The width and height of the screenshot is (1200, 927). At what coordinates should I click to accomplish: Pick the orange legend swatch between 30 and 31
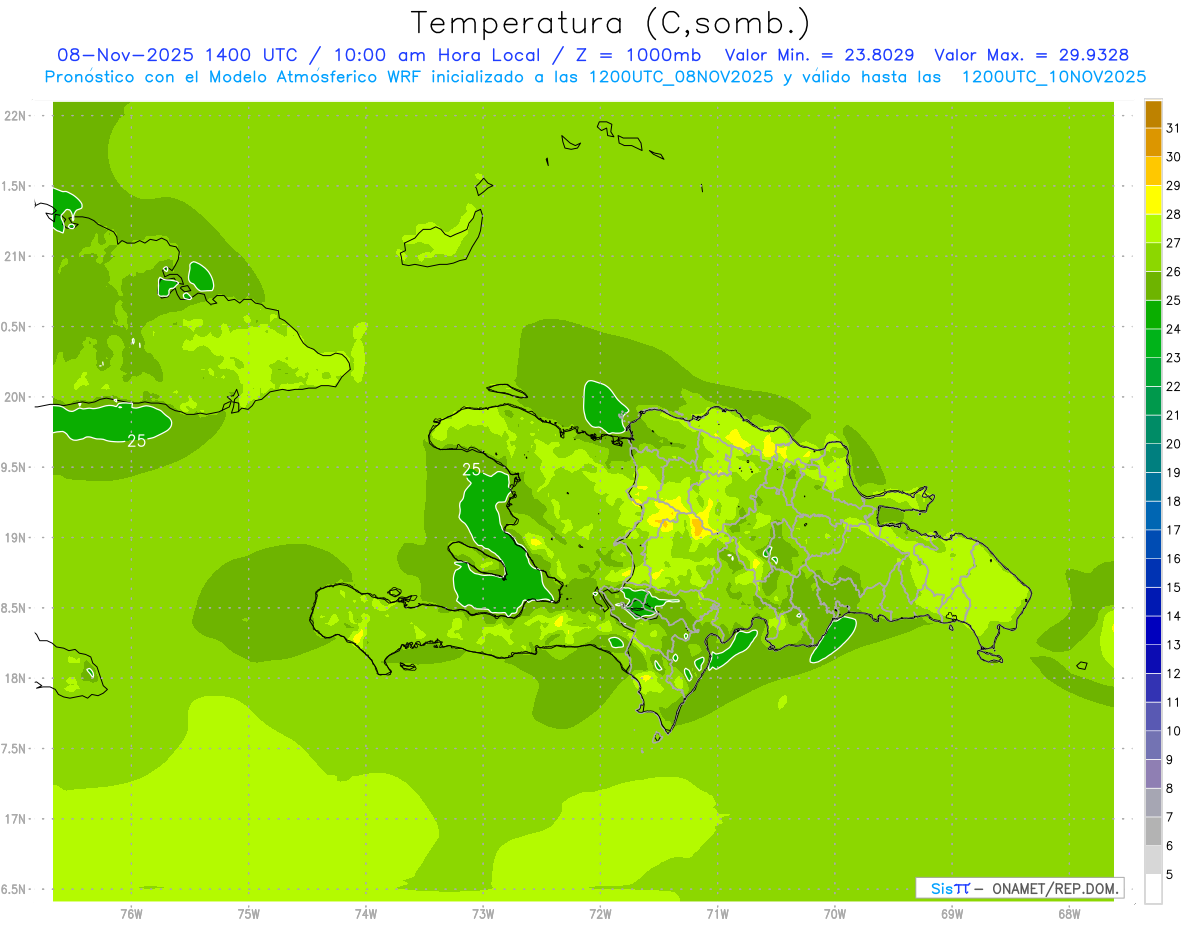tap(1153, 143)
